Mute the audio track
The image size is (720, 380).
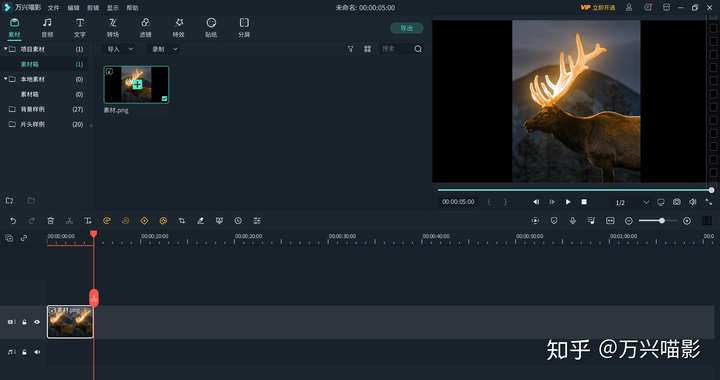[x=37, y=352]
